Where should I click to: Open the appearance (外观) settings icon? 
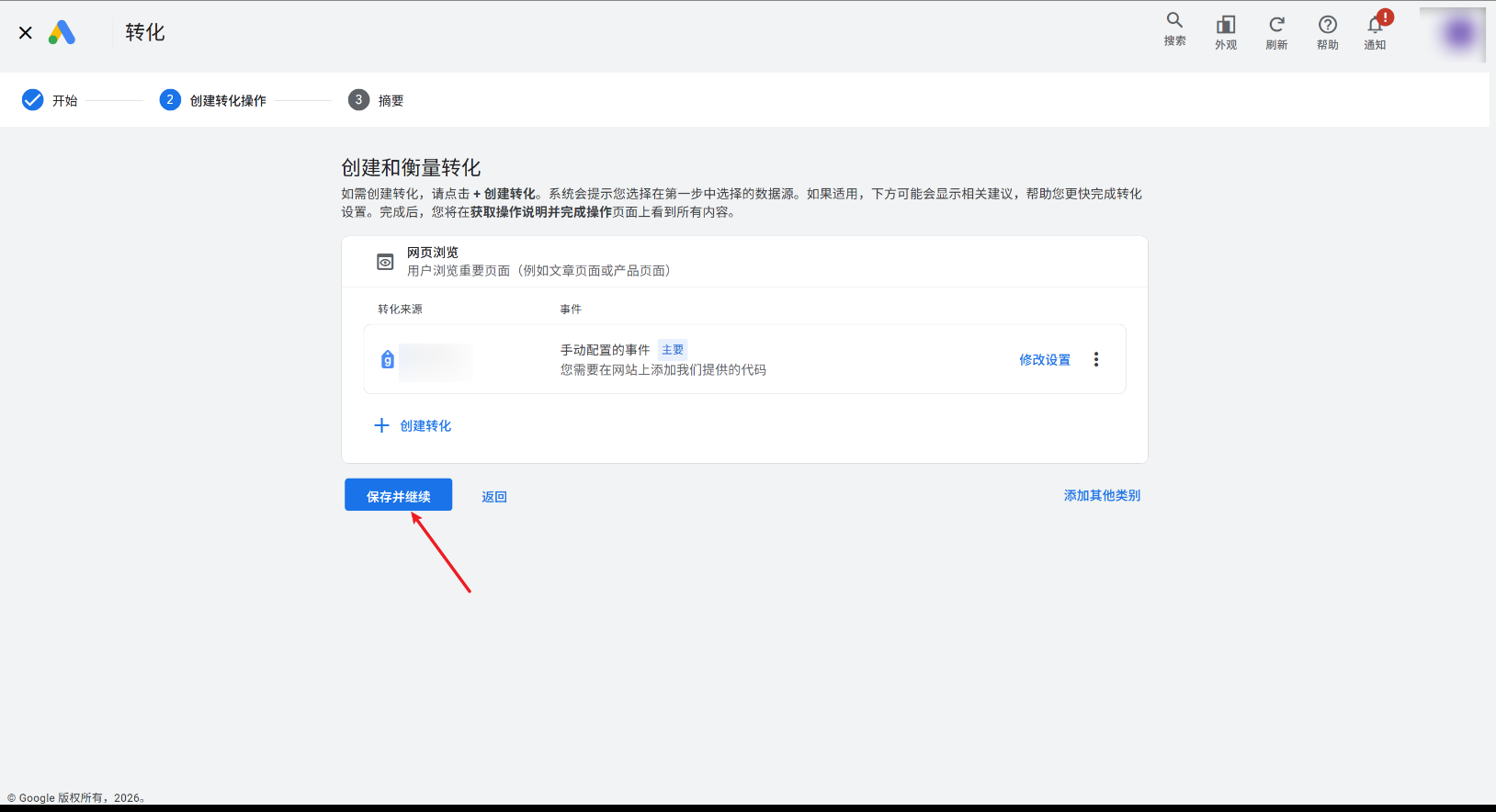click(x=1226, y=32)
